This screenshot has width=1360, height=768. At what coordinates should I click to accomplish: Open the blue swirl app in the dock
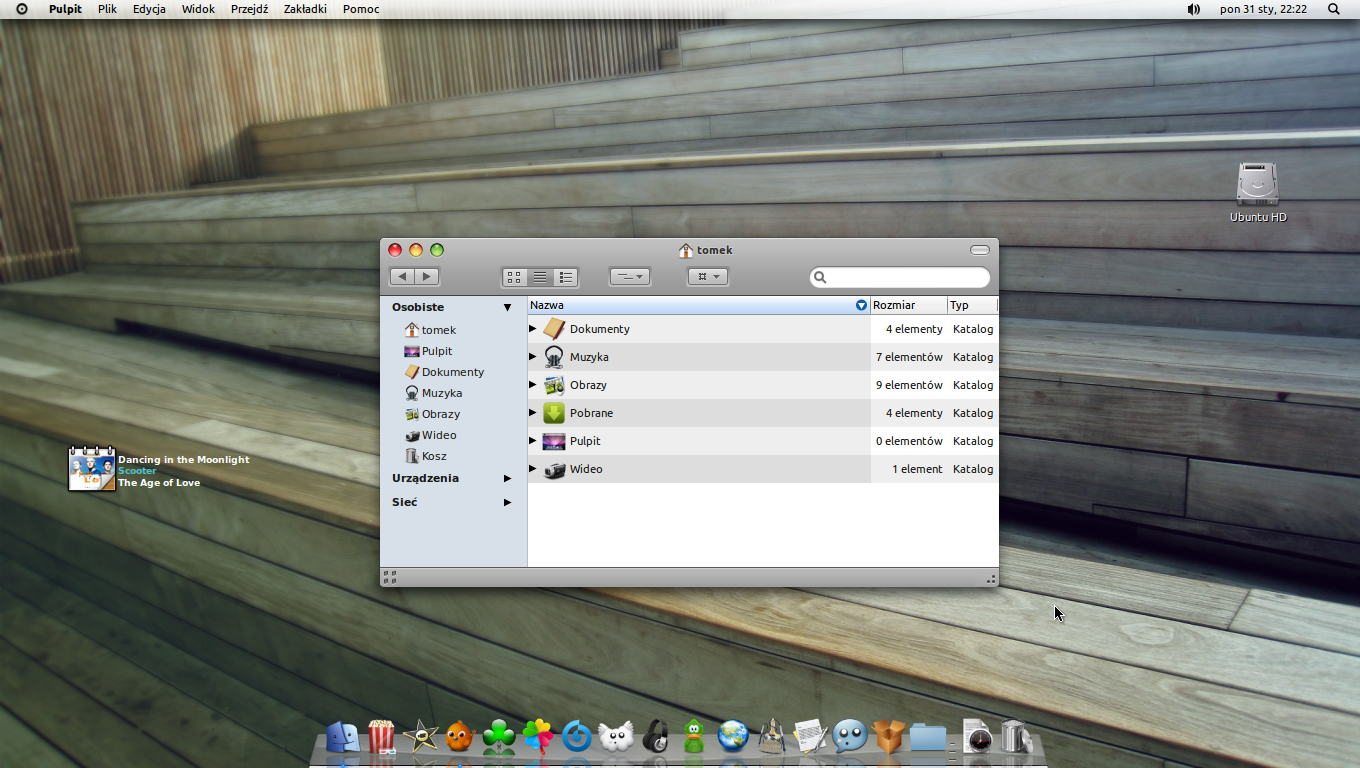click(x=577, y=736)
